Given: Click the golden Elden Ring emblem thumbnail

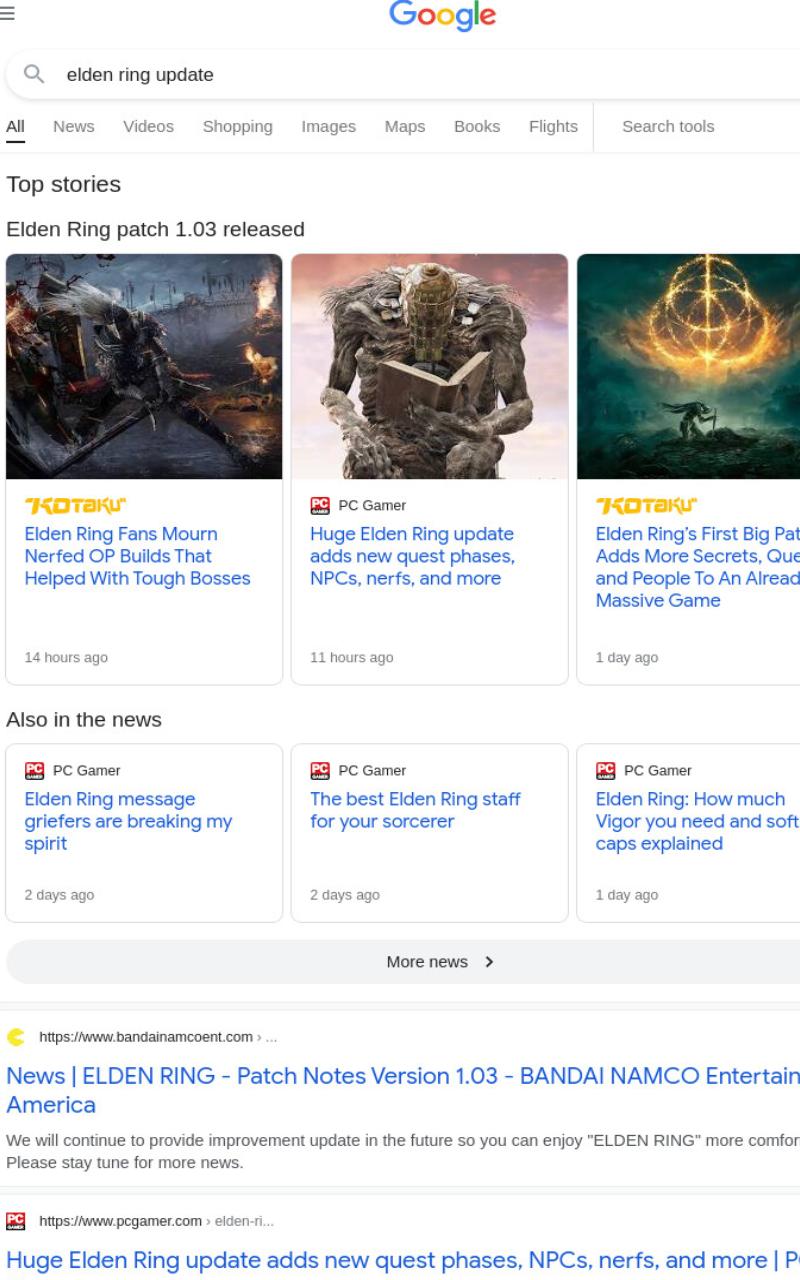Looking at the screenshot, I should coord(689,366).
